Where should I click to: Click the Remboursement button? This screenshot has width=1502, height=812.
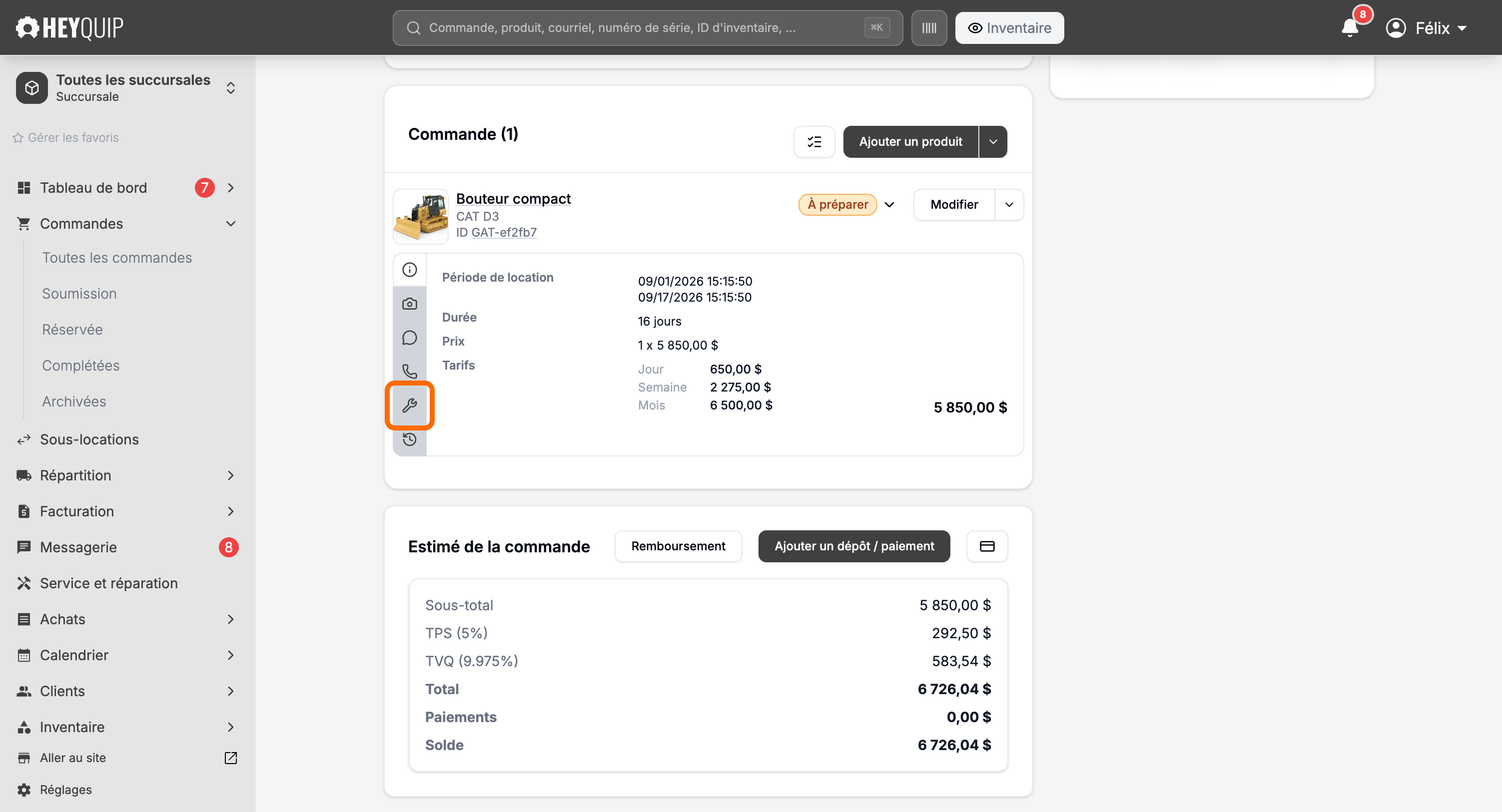(x=678, y=546)
